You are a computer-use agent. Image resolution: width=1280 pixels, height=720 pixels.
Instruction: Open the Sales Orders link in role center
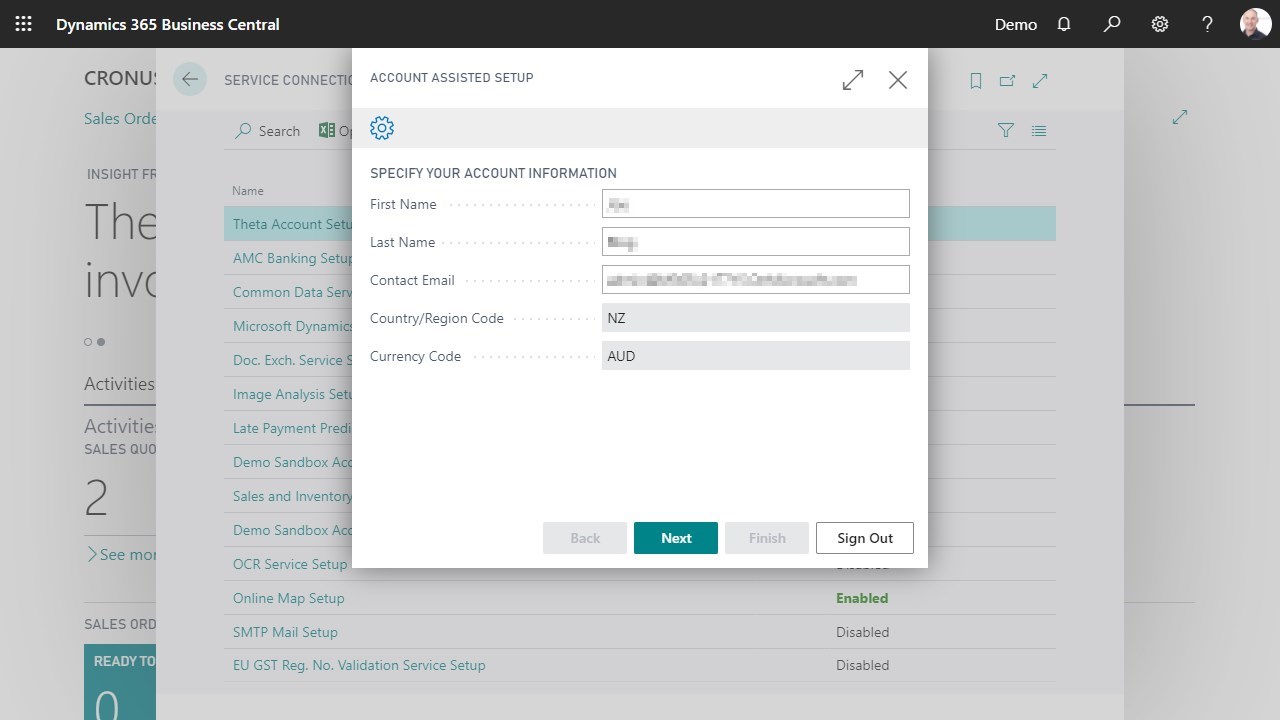point(120,118)
